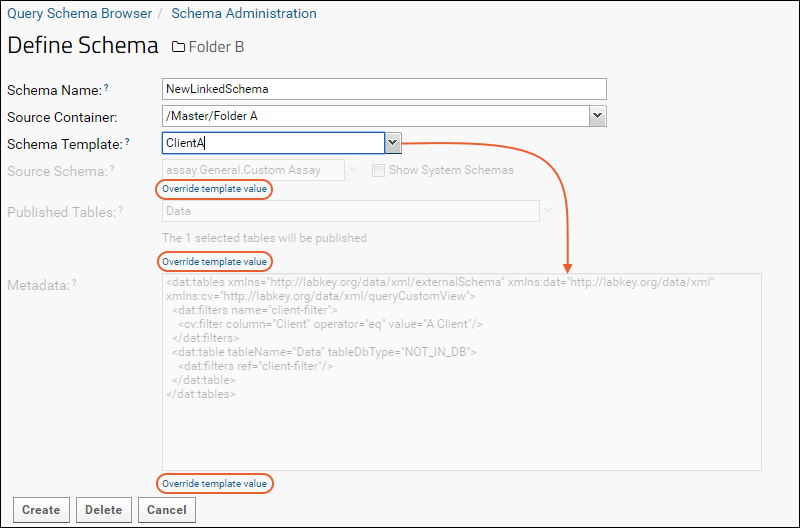Go to Query Schema Browser breadcrumb
800x528 pixels.
pyautogui.click(x=80, y=13)
